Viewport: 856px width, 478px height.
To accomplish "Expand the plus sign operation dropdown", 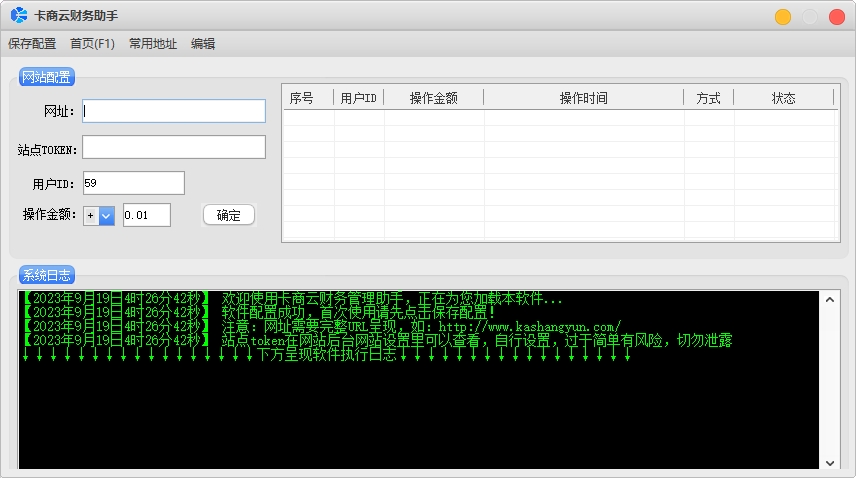I will tap(107, 215).
